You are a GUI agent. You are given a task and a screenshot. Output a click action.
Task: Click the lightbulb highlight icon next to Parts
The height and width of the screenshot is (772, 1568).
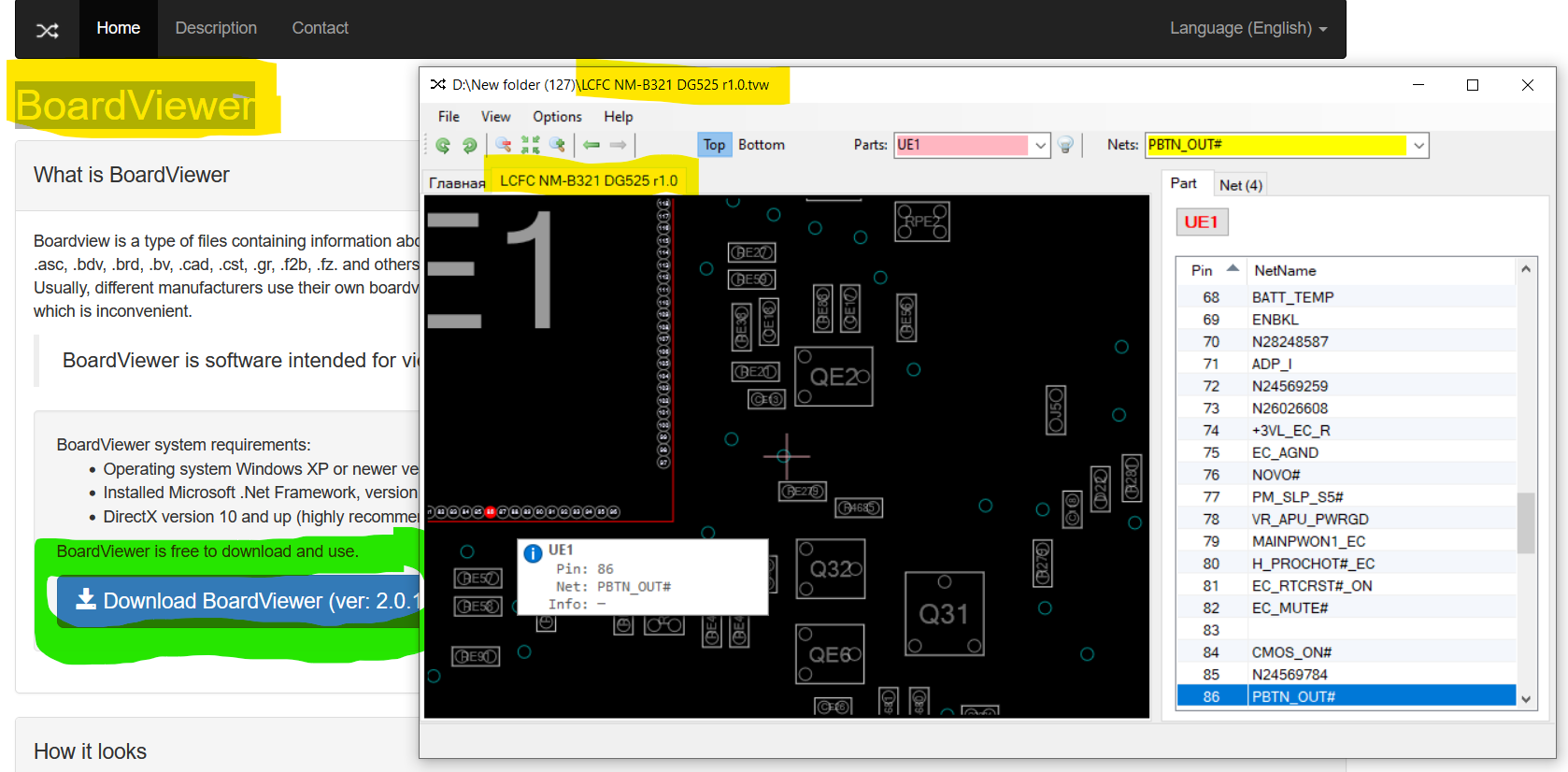tap(1065, 145)
